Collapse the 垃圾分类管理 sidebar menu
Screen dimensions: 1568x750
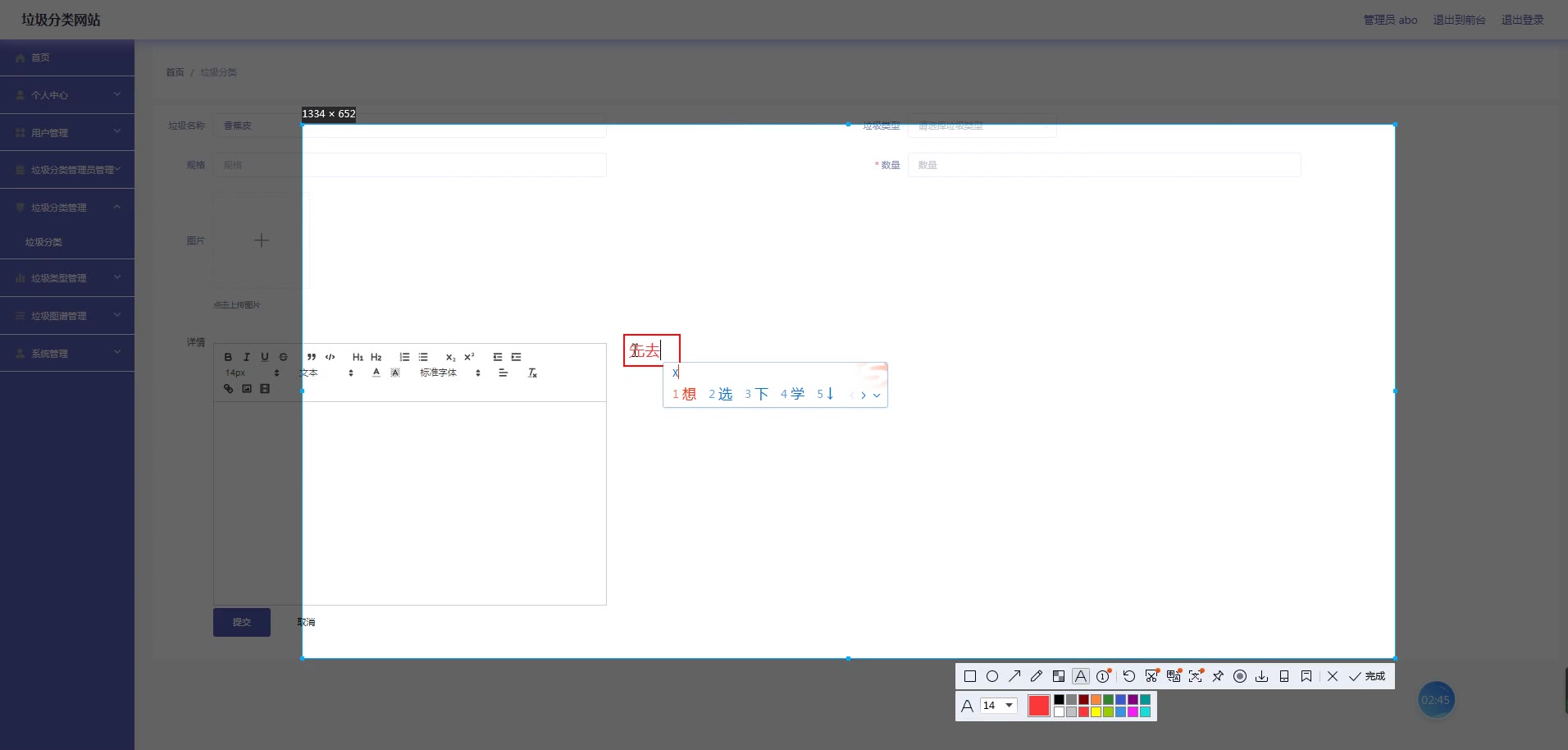point(67,208)
